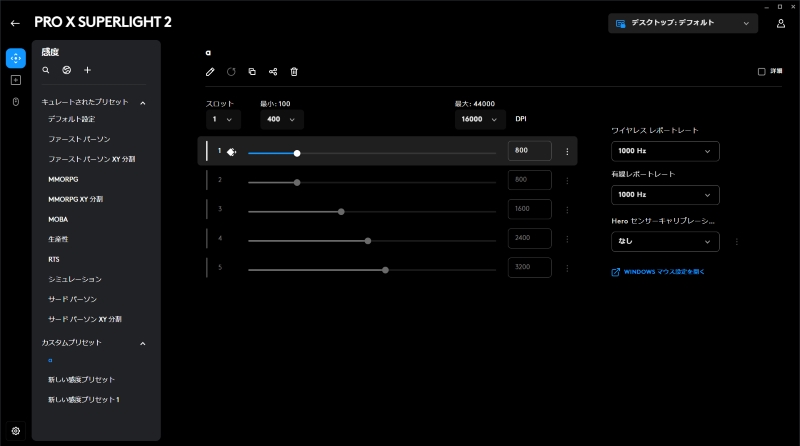Select the RTS preset
The height and width of the screenshot is (446, 800).
click(x=54, y=259)
